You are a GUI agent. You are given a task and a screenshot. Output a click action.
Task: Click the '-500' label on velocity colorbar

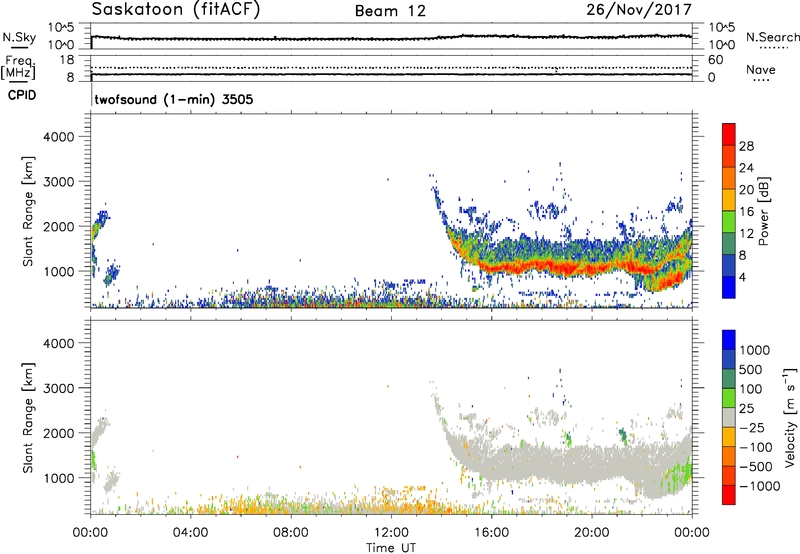click(756, 467)
